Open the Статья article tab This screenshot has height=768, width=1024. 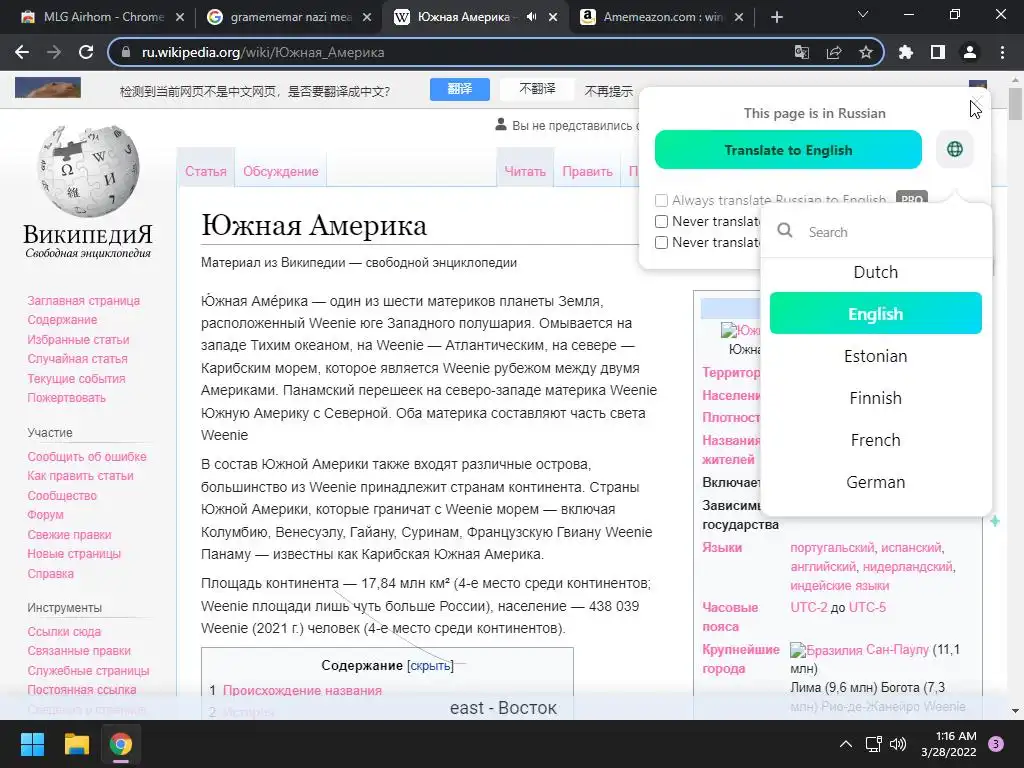[206, 171]
